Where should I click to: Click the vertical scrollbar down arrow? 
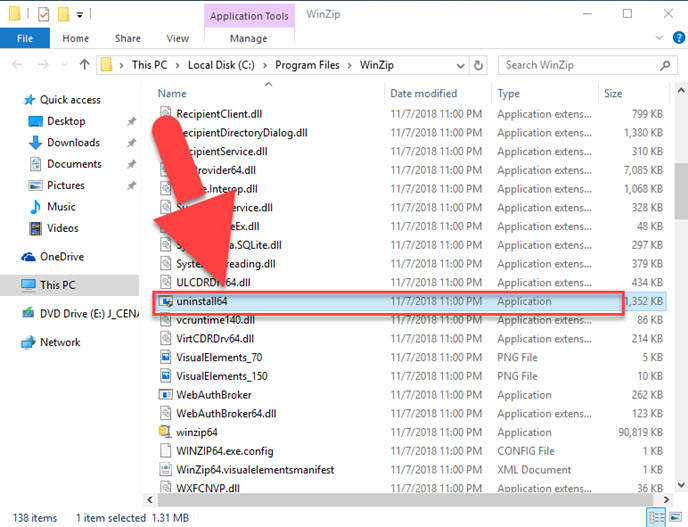(681, 485)
